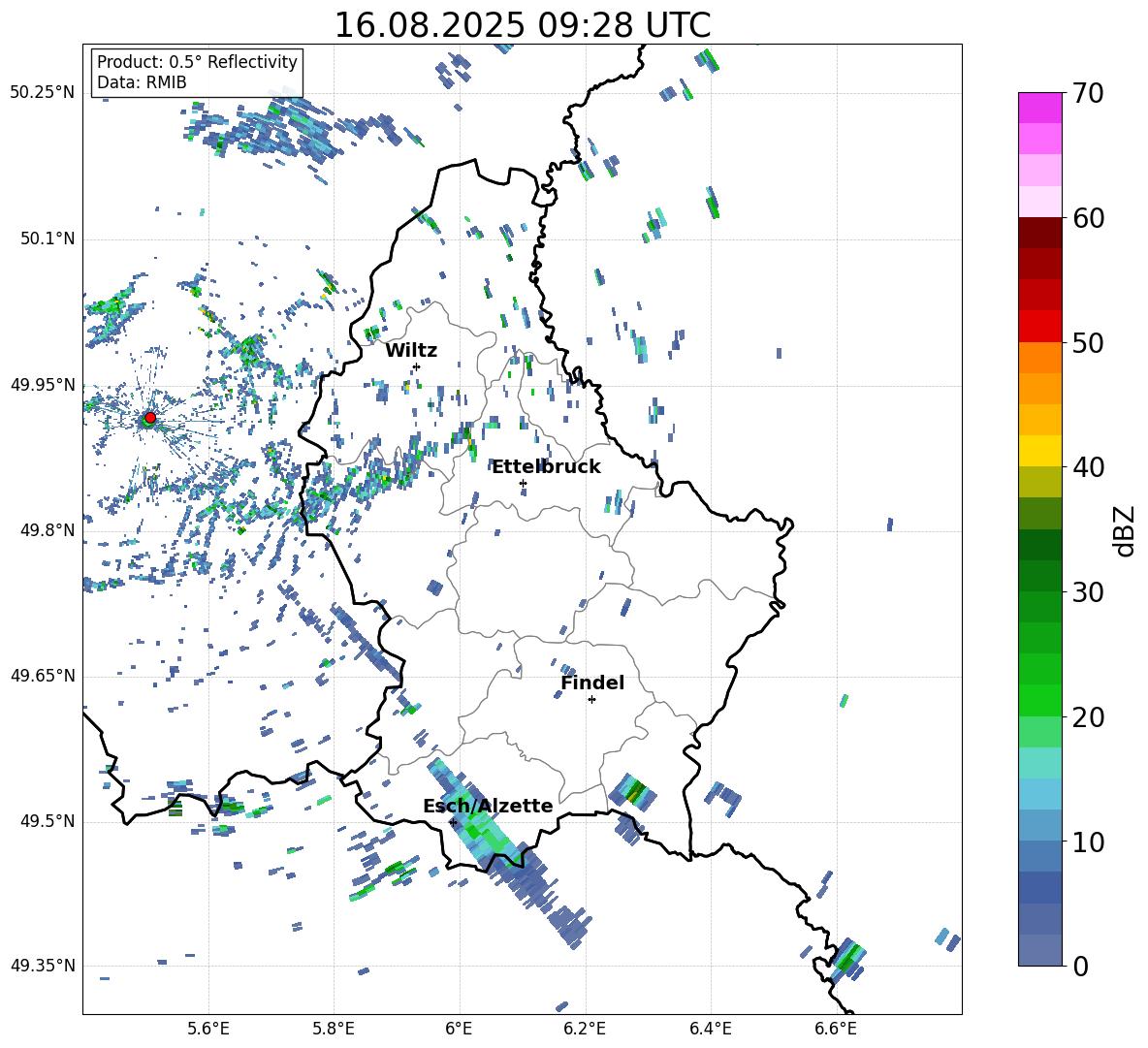The width and height of the screenshot is (1148, 1048).
Task: Click the 49.65°N latitude label
Action: 42,675
